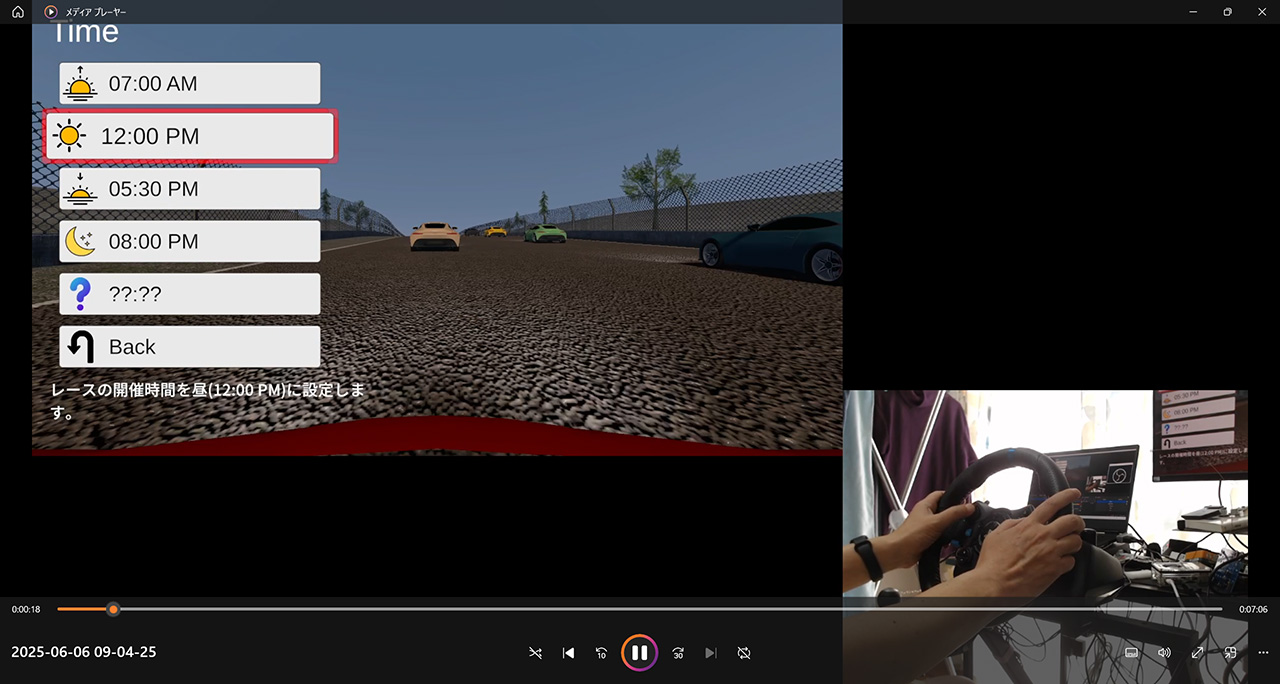Open the volume control
The height and width of the screenshot is (684, 1280).
(x=1164, y=653)
